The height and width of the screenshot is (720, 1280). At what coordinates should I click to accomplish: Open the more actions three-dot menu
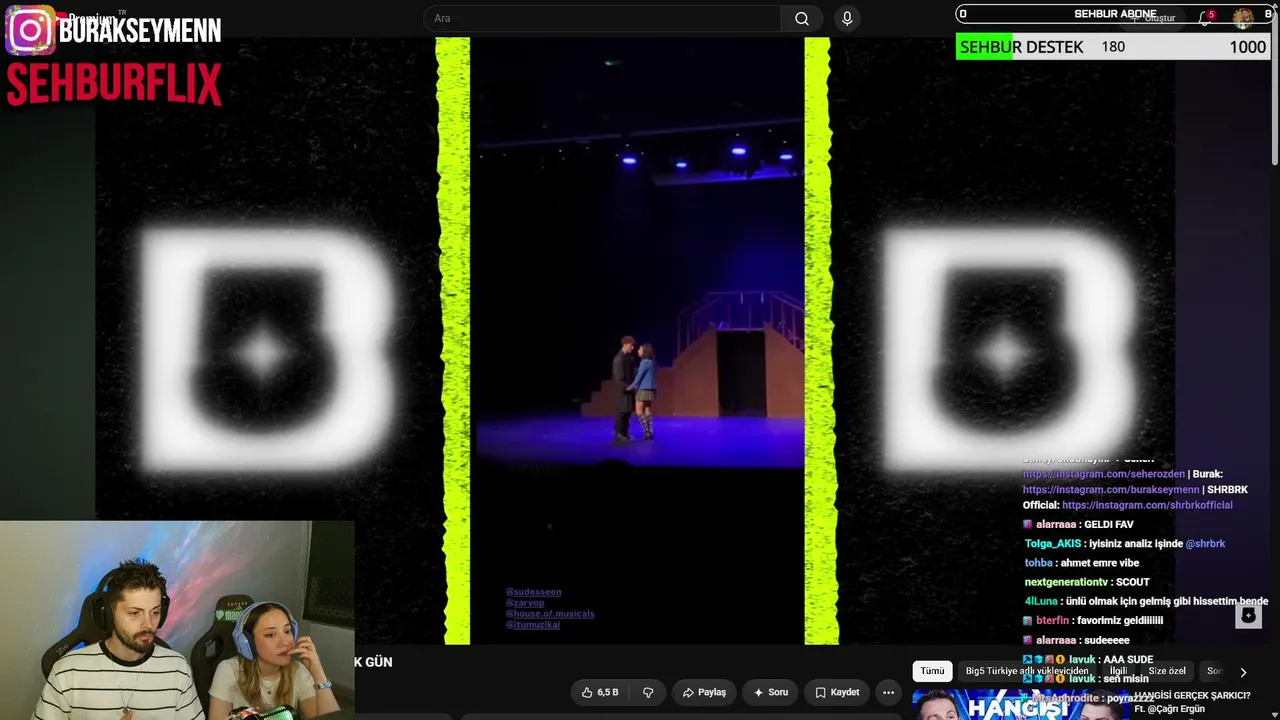coord(888,692)
